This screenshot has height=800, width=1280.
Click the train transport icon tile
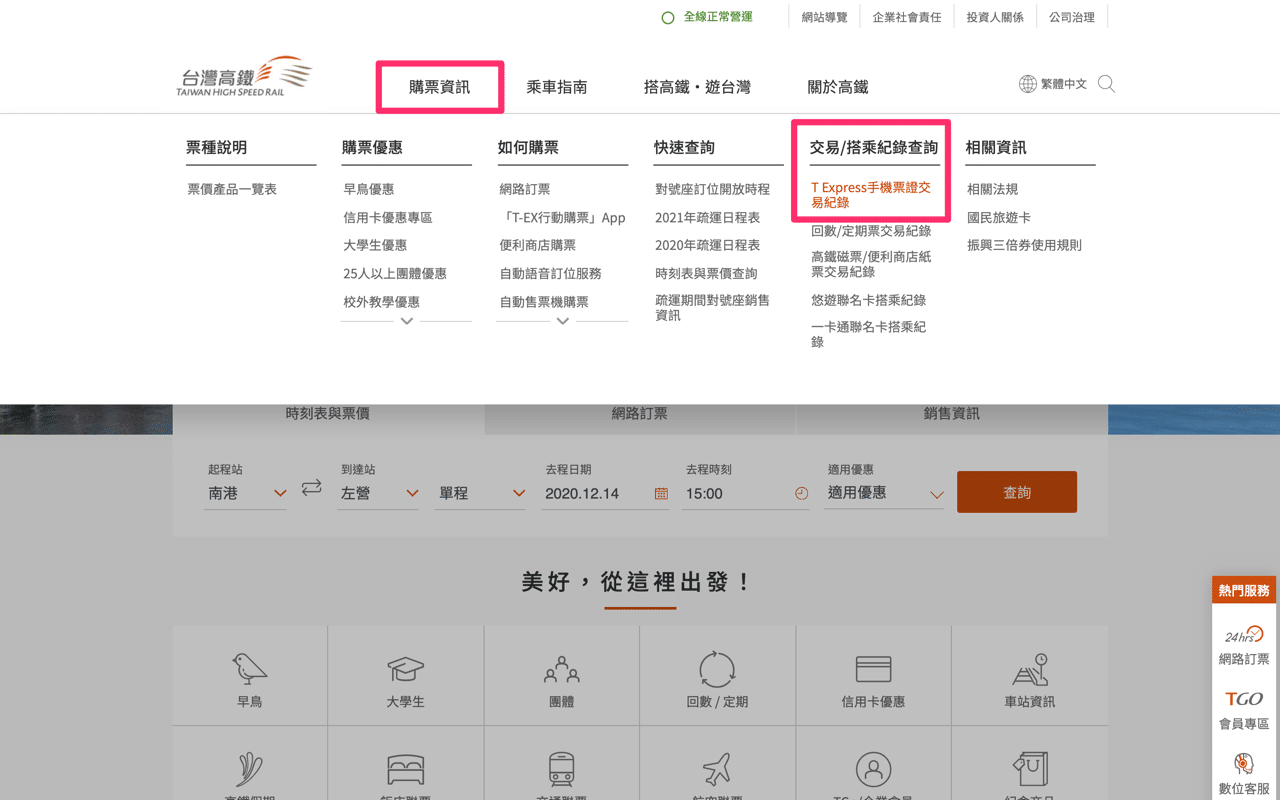tap(561, 770)
